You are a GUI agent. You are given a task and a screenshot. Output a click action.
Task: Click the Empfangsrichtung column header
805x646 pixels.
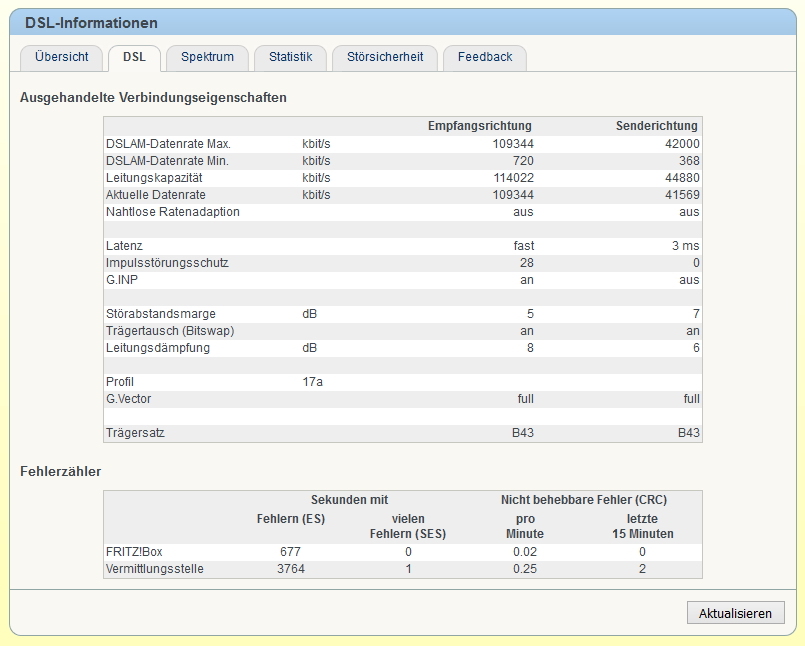(x=480, y=126)
